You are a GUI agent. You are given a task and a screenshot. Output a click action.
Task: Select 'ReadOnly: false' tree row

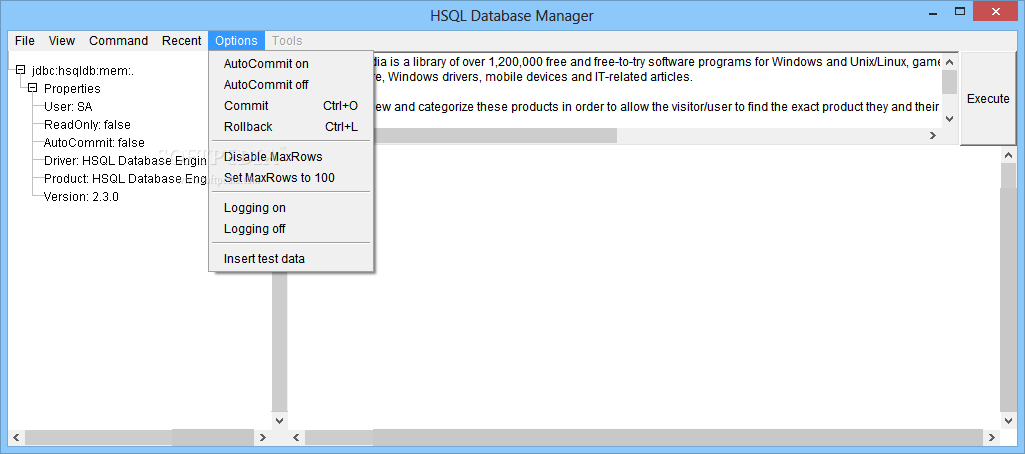88,125
